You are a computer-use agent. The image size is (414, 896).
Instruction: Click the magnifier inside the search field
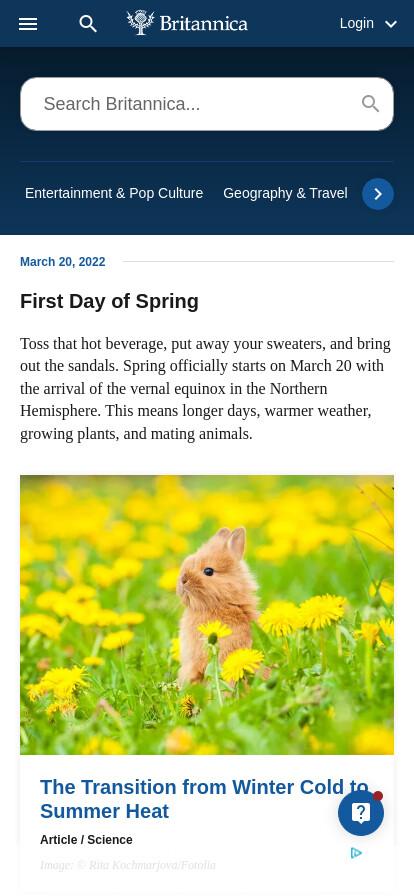371,104
